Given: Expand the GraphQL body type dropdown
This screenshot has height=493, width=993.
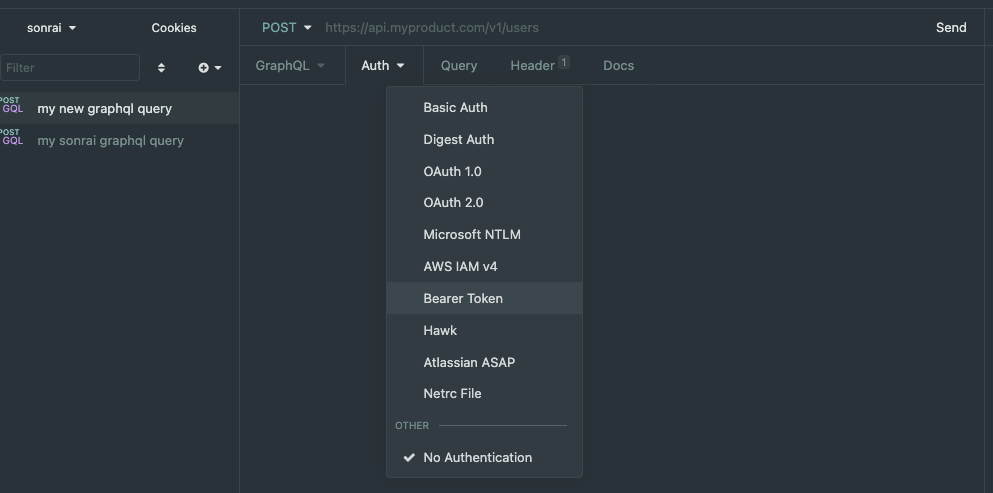Looking at the screenshot, I should [x=290, y=66].
